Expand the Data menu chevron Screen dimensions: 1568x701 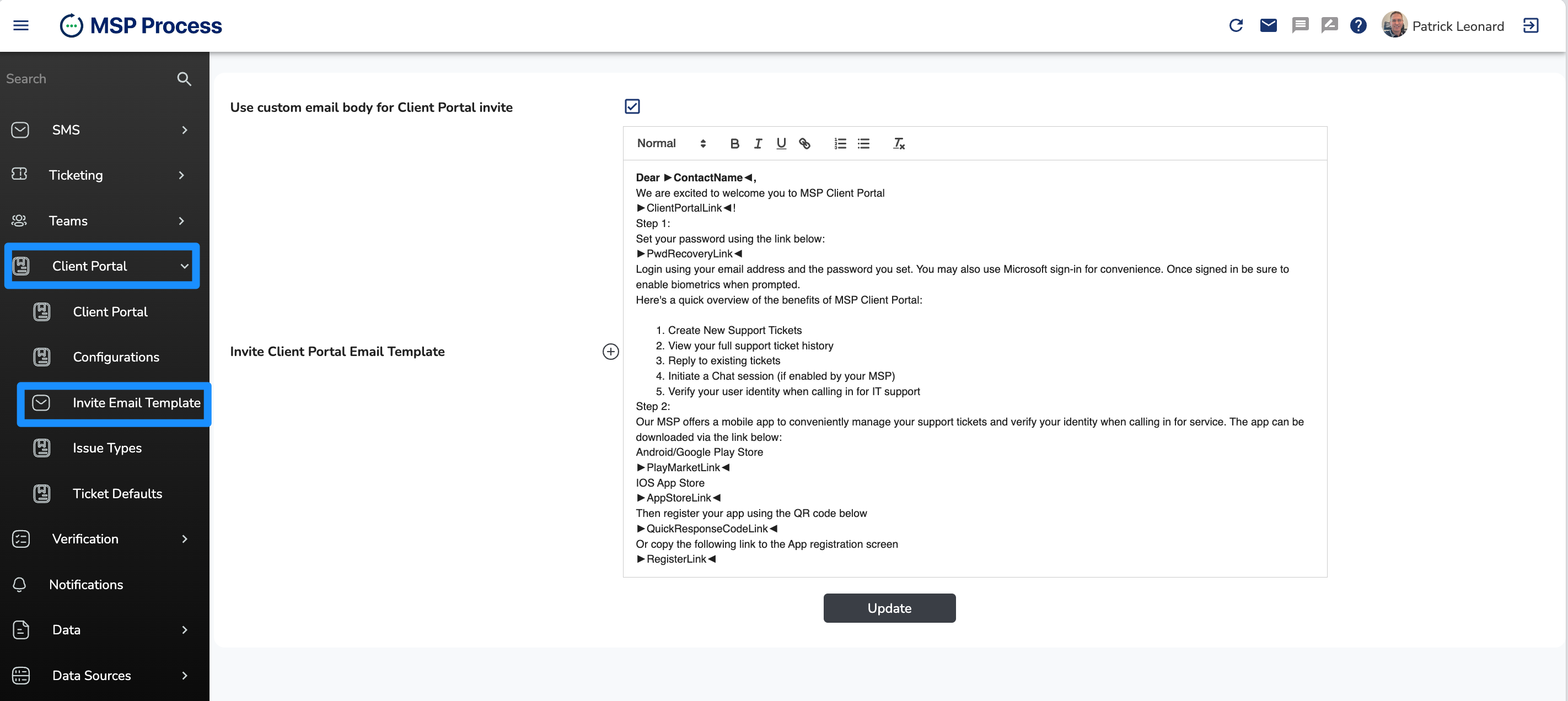pyautogui.click(x=185, y=630)
